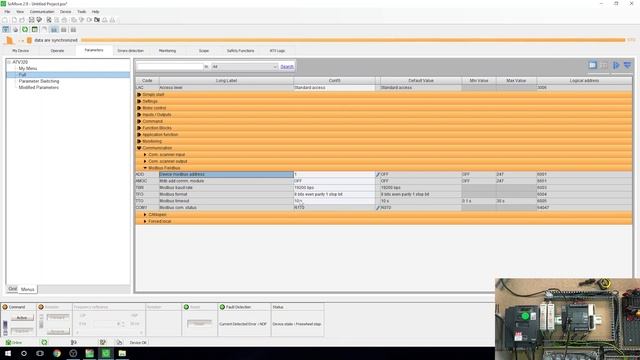
Task: Select the ATV320 root tree node
Action: pyautogui.click(x=20, y=62)
